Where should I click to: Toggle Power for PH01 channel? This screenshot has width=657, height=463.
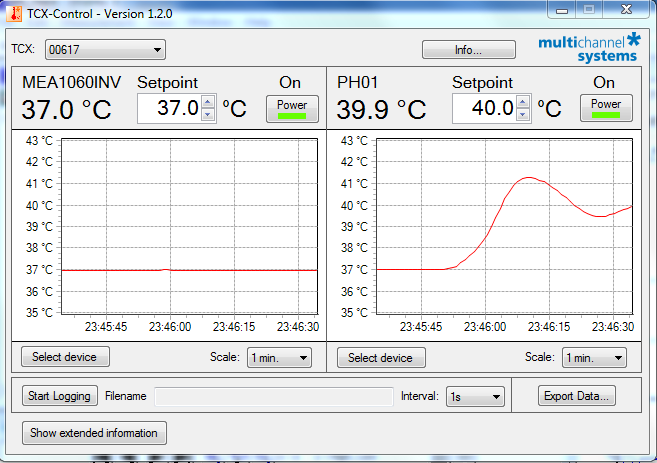606,109
